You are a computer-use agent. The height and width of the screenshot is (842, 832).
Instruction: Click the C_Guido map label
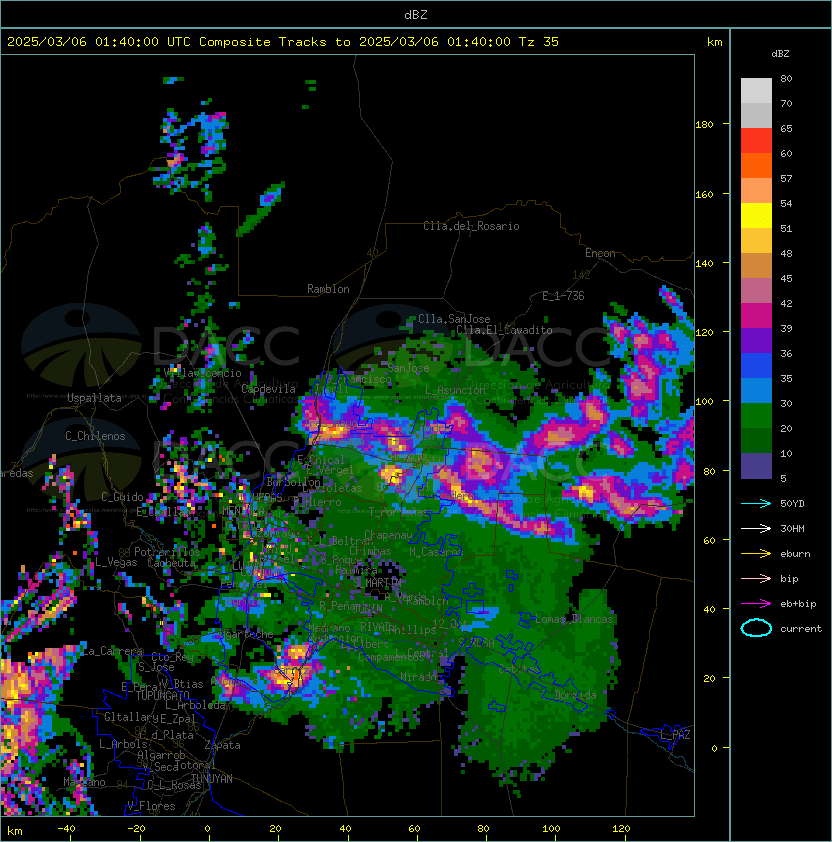pos(122,497)
